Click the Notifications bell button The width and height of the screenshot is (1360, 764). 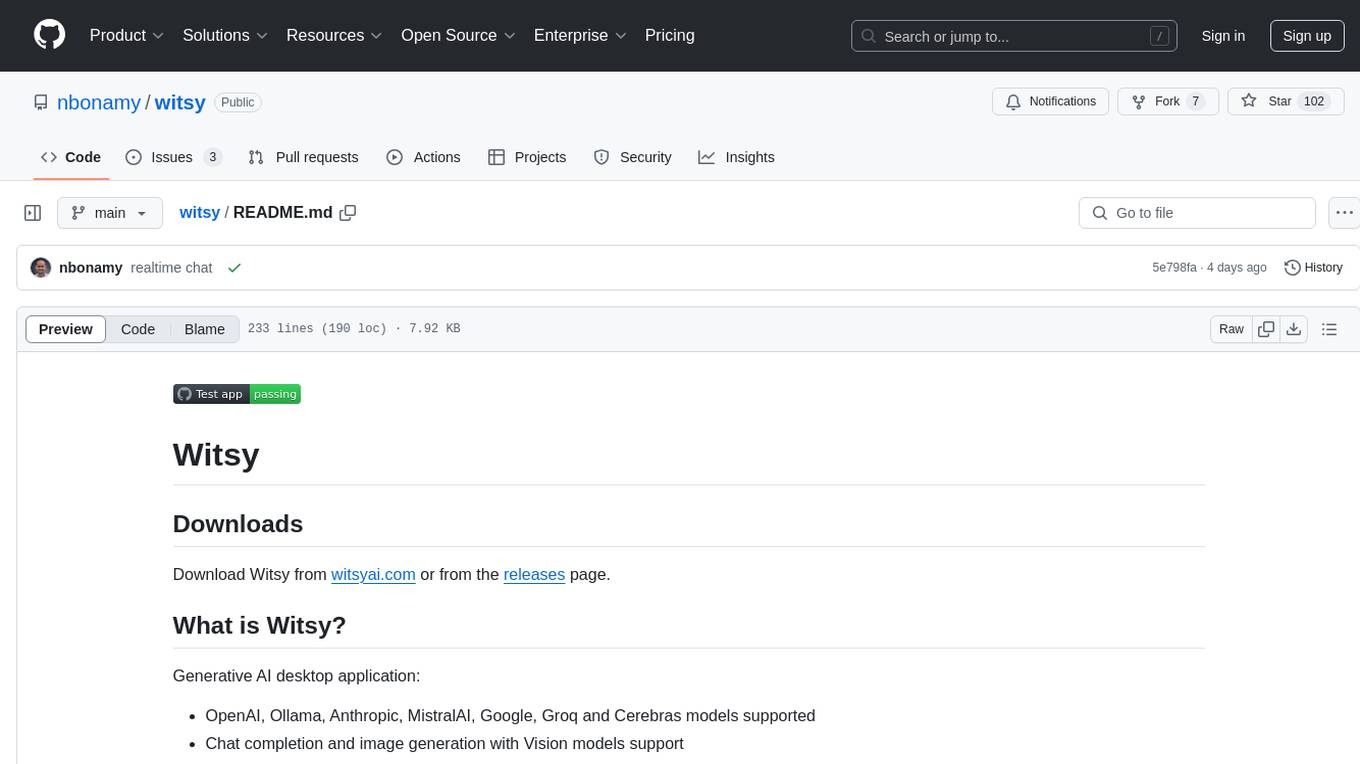point(1050,101)
